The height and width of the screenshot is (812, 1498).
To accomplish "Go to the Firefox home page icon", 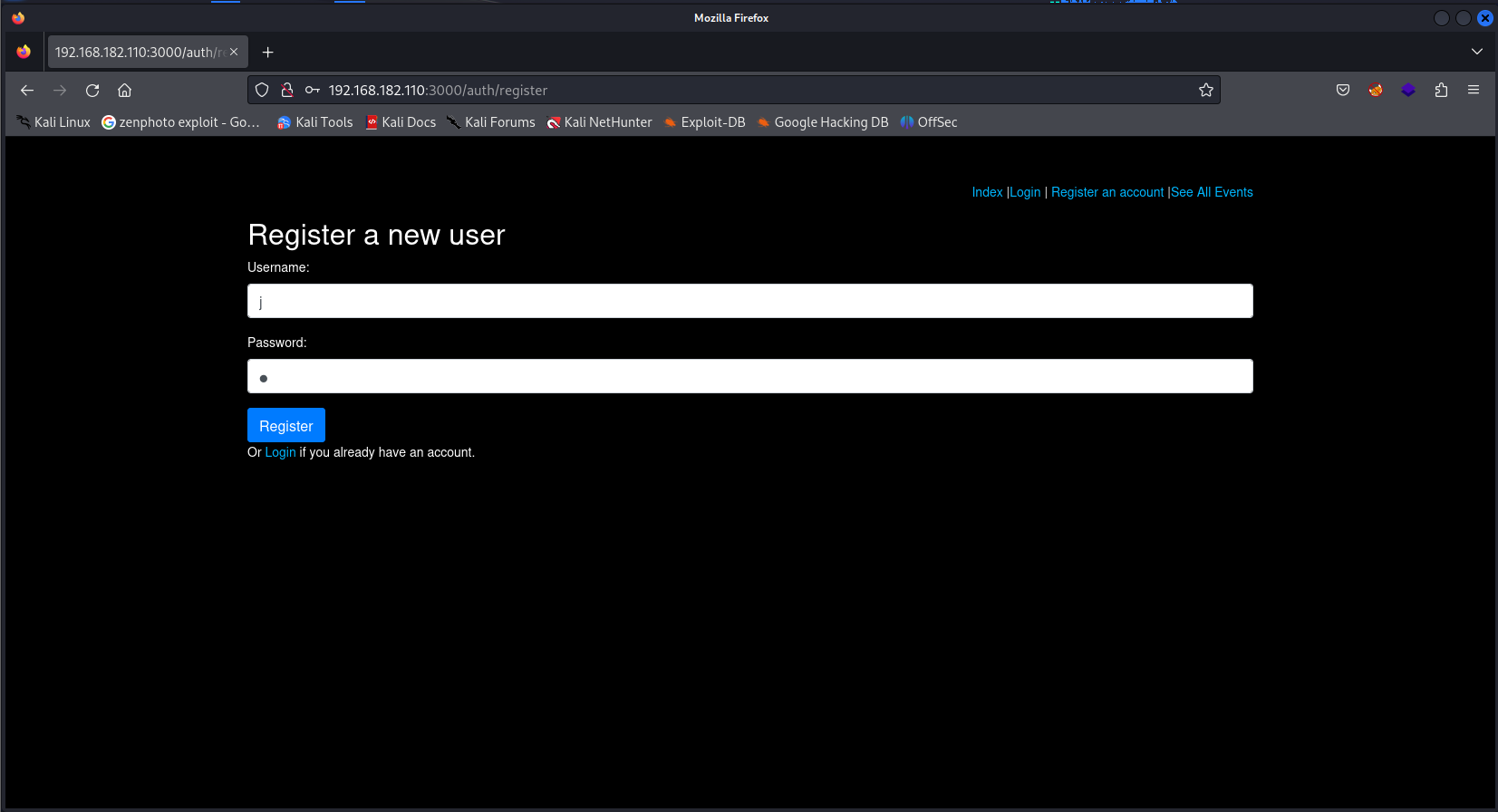I will point(125,91).
